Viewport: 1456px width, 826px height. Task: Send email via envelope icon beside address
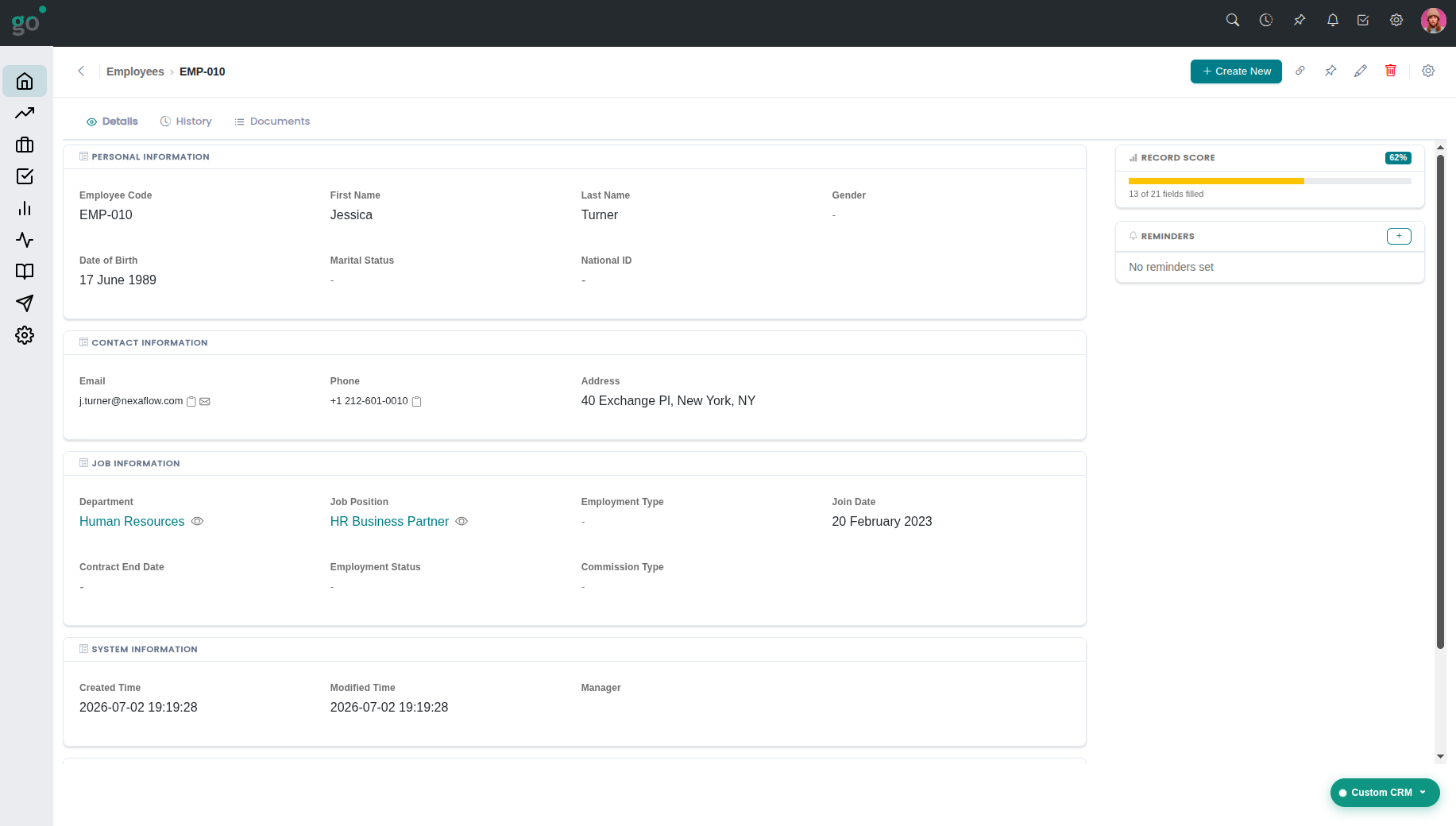(x=205, y=402)
